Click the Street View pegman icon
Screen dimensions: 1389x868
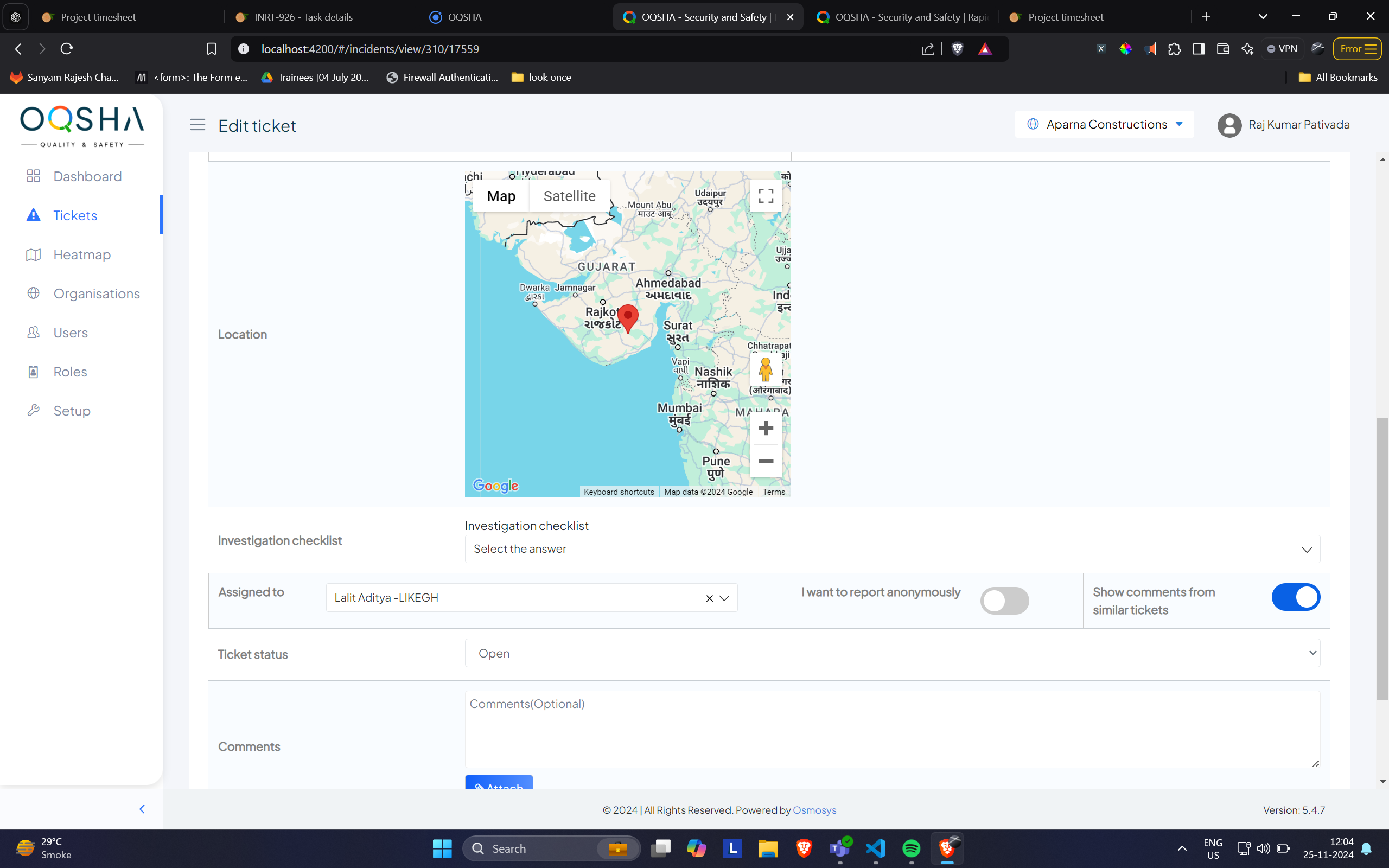pos(765,369)
